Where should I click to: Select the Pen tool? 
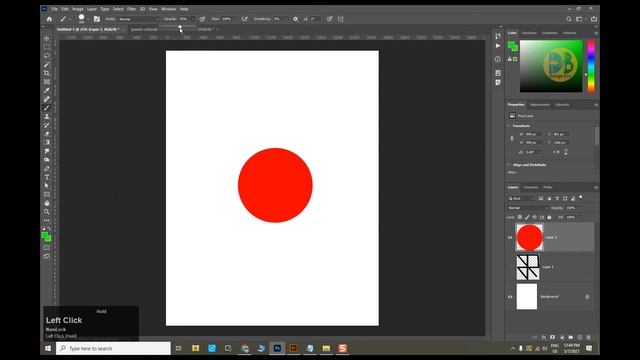pyautogui.click(x=47, y=168)
